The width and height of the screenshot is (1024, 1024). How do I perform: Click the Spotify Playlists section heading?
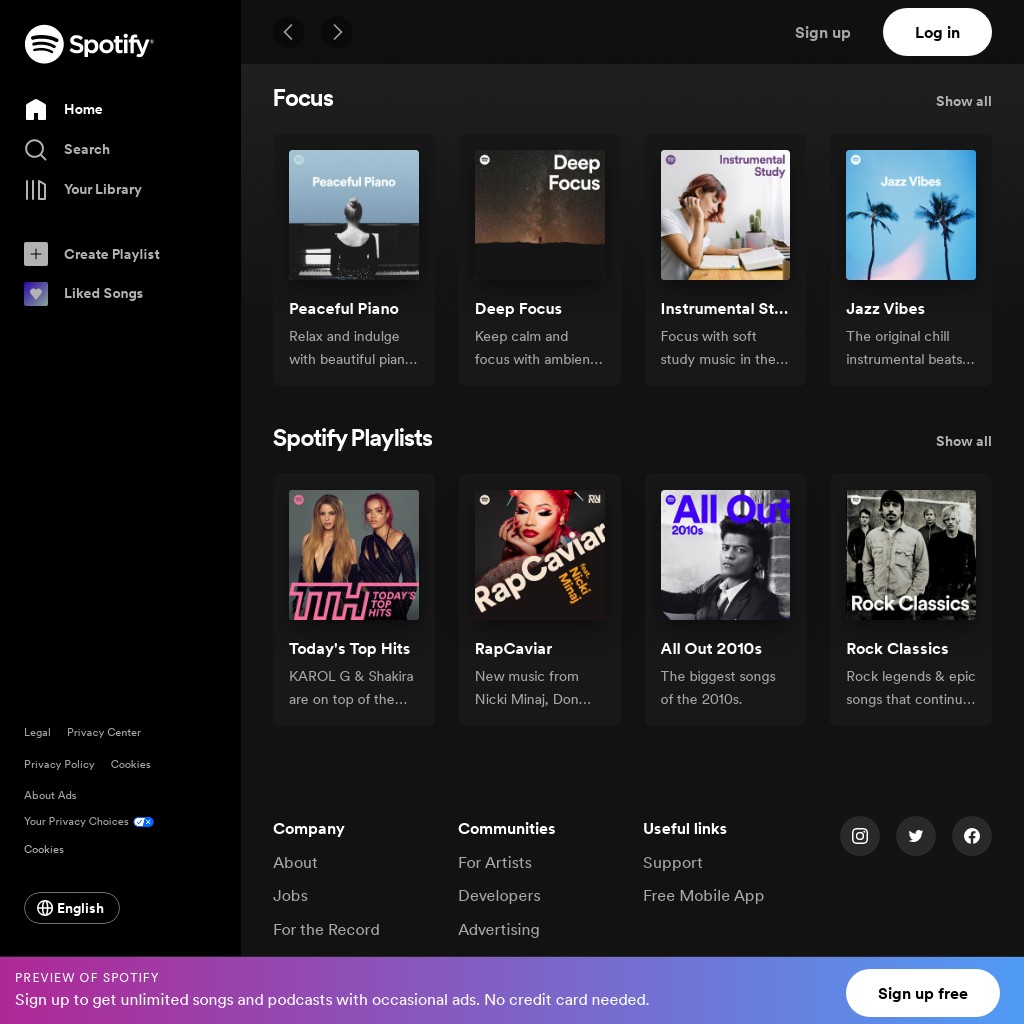pos(353,438)
